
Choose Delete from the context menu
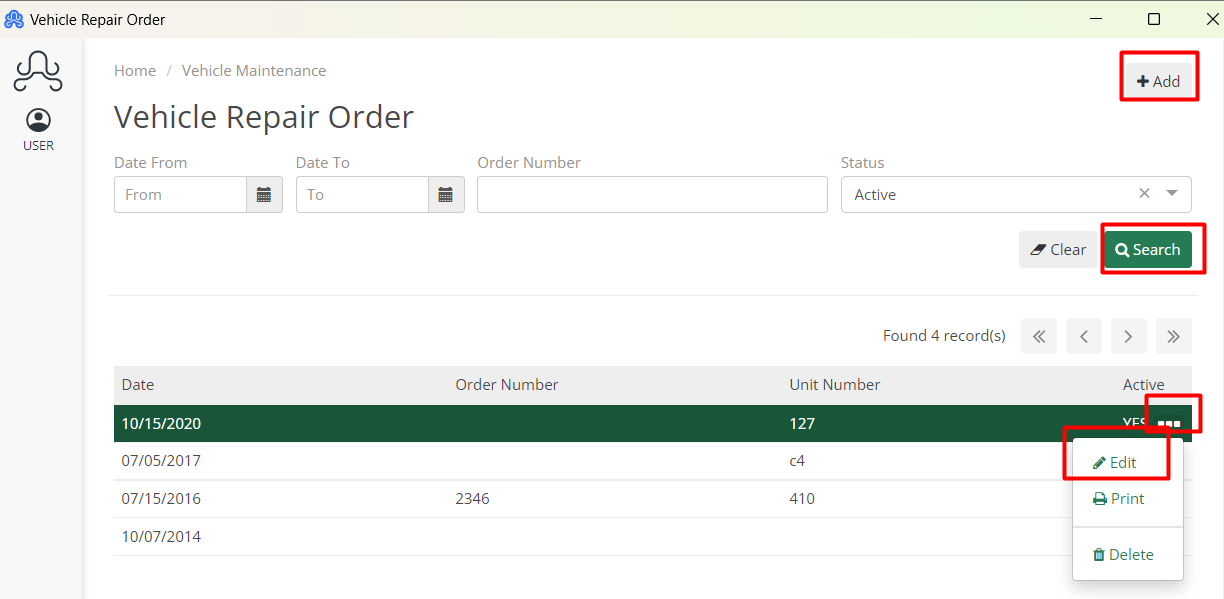coord(1123,555)
